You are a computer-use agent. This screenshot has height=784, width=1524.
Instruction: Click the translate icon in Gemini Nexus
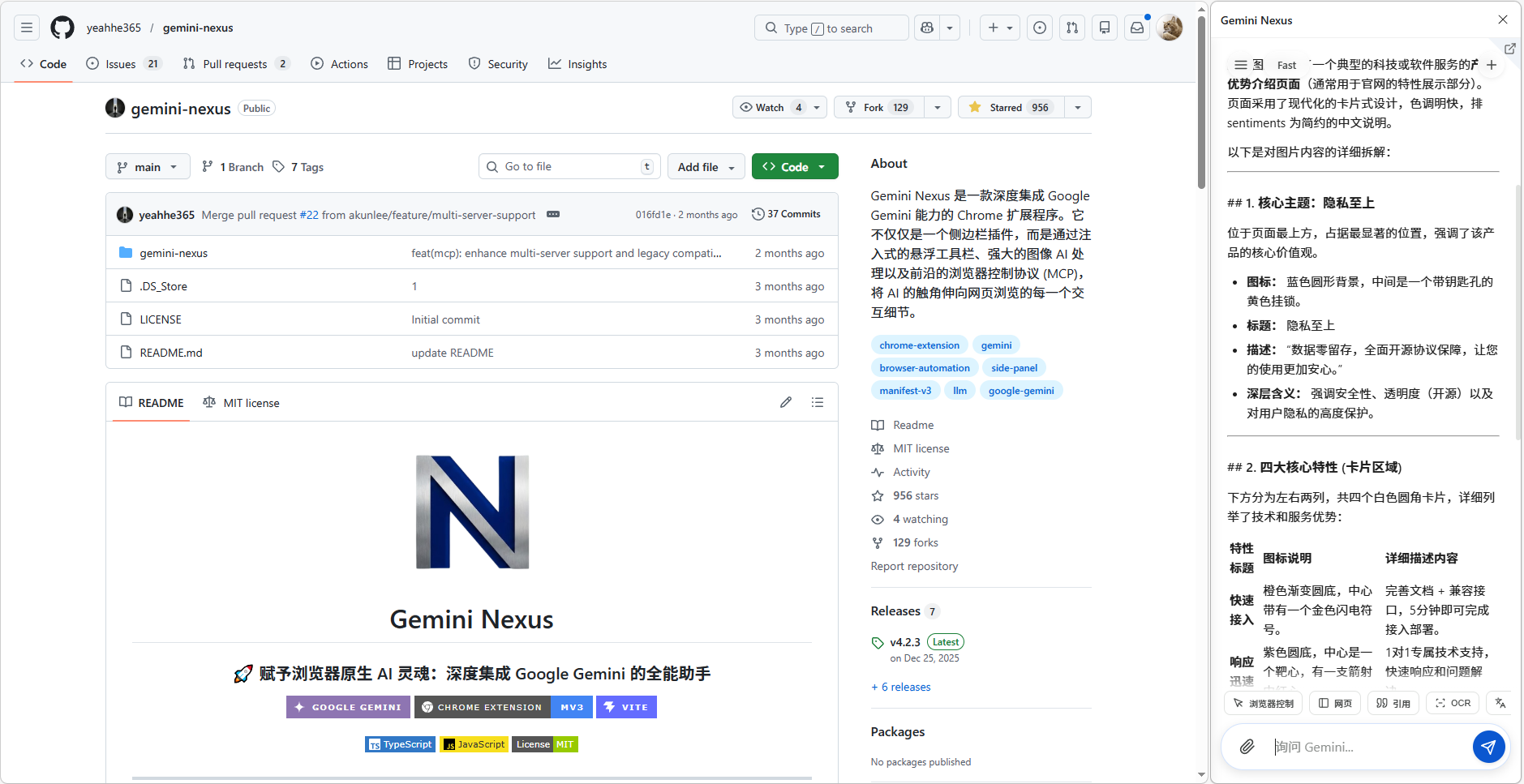pyautogui.click(x=1500, y=703)
